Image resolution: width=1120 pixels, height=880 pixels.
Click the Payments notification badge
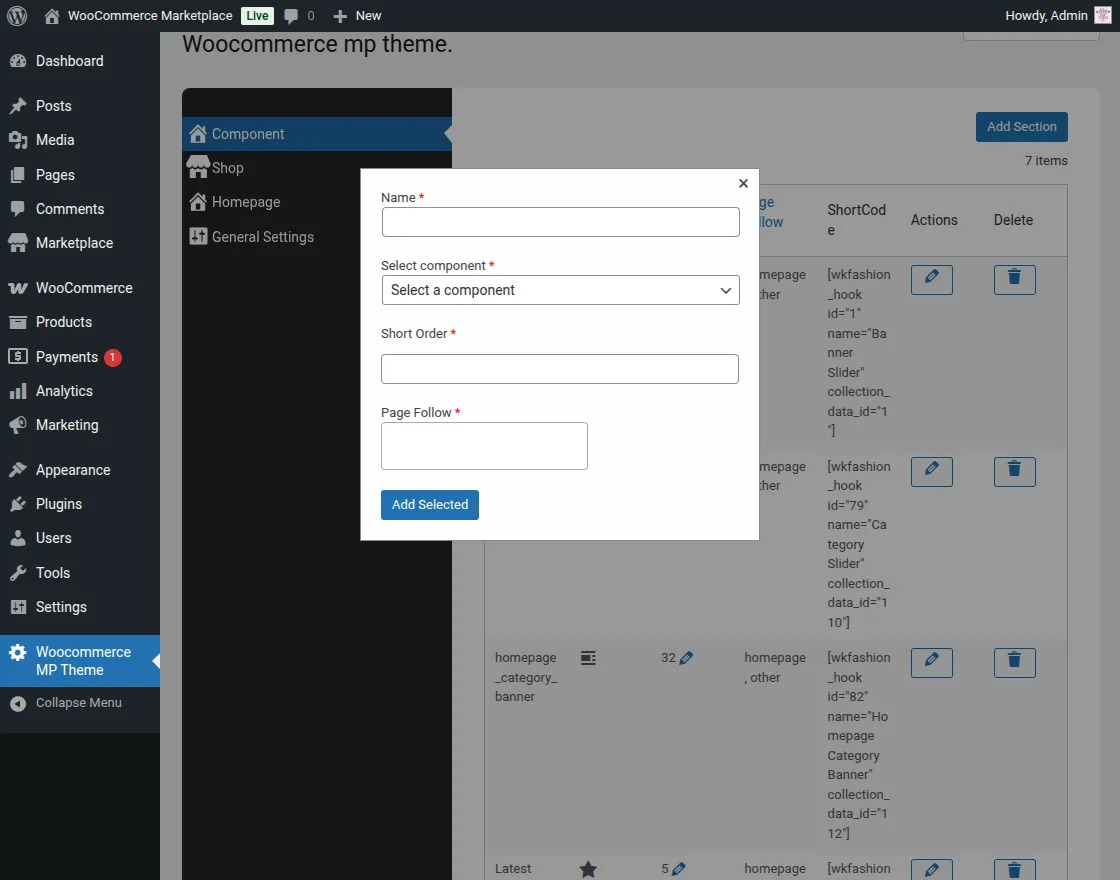pyautogui.click(x=112, y=357)
